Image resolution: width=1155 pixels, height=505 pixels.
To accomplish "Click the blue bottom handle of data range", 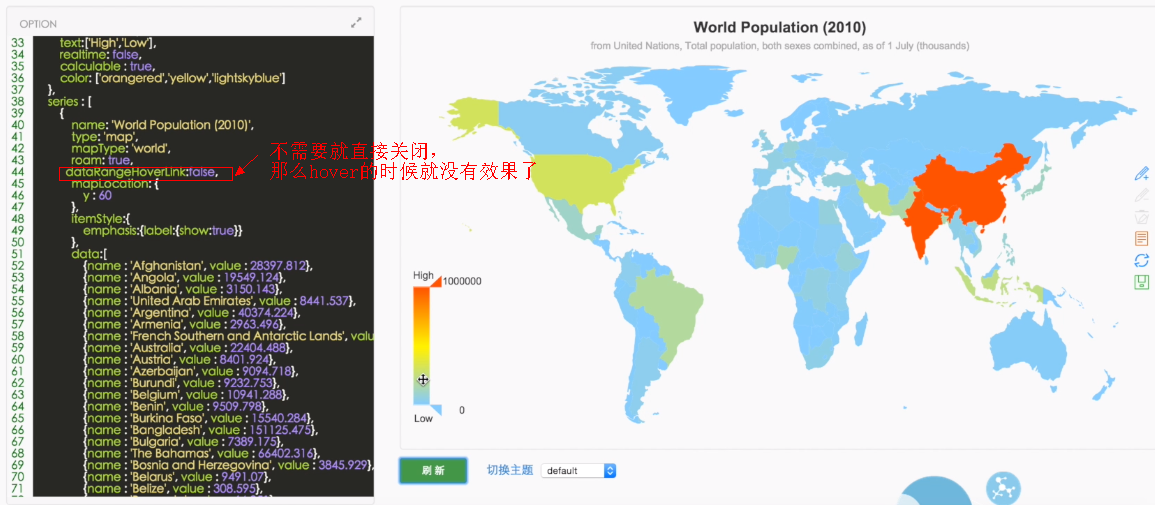I will 435,409.
